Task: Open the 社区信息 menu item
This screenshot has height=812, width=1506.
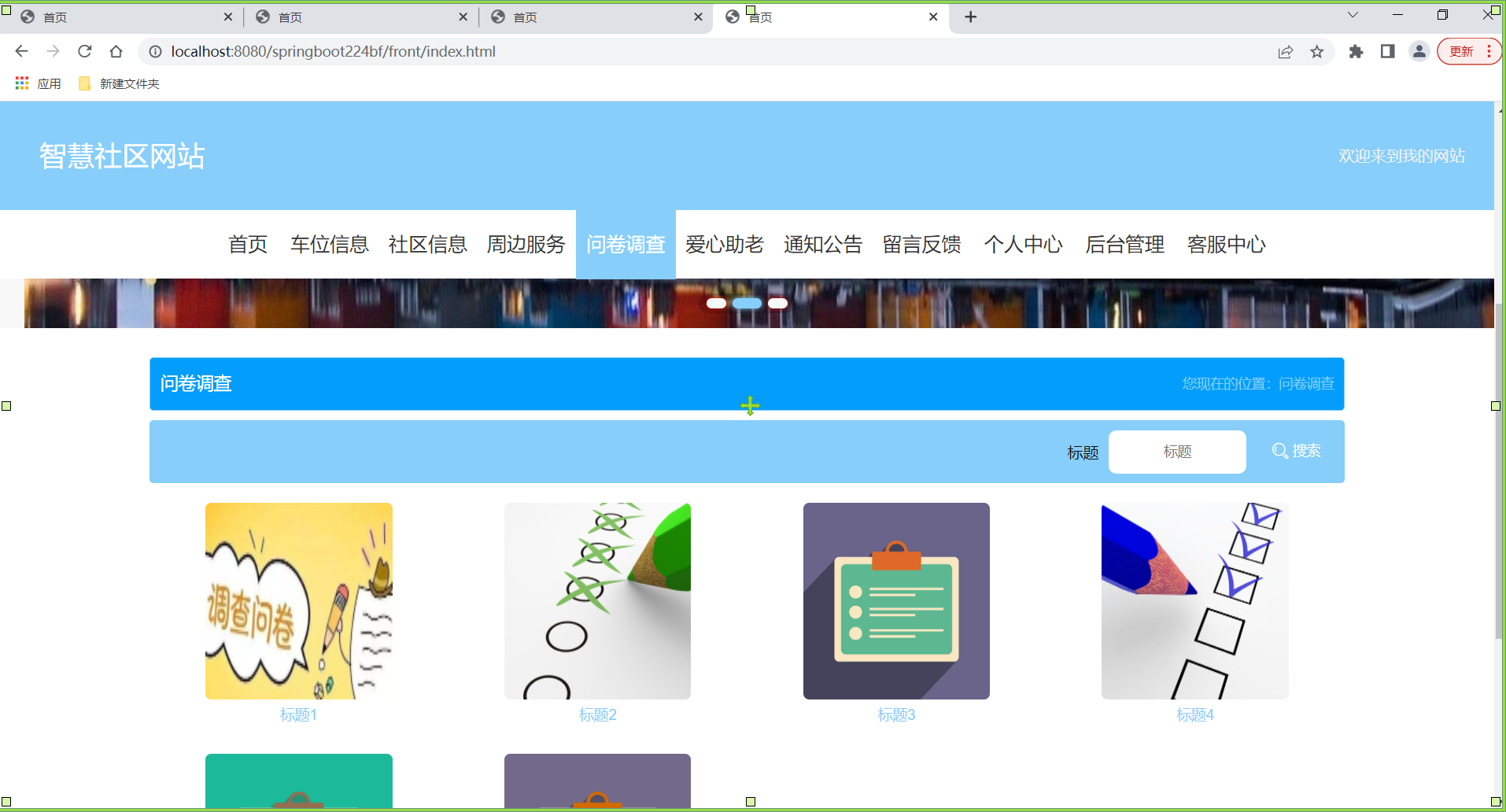Action: 428,244
